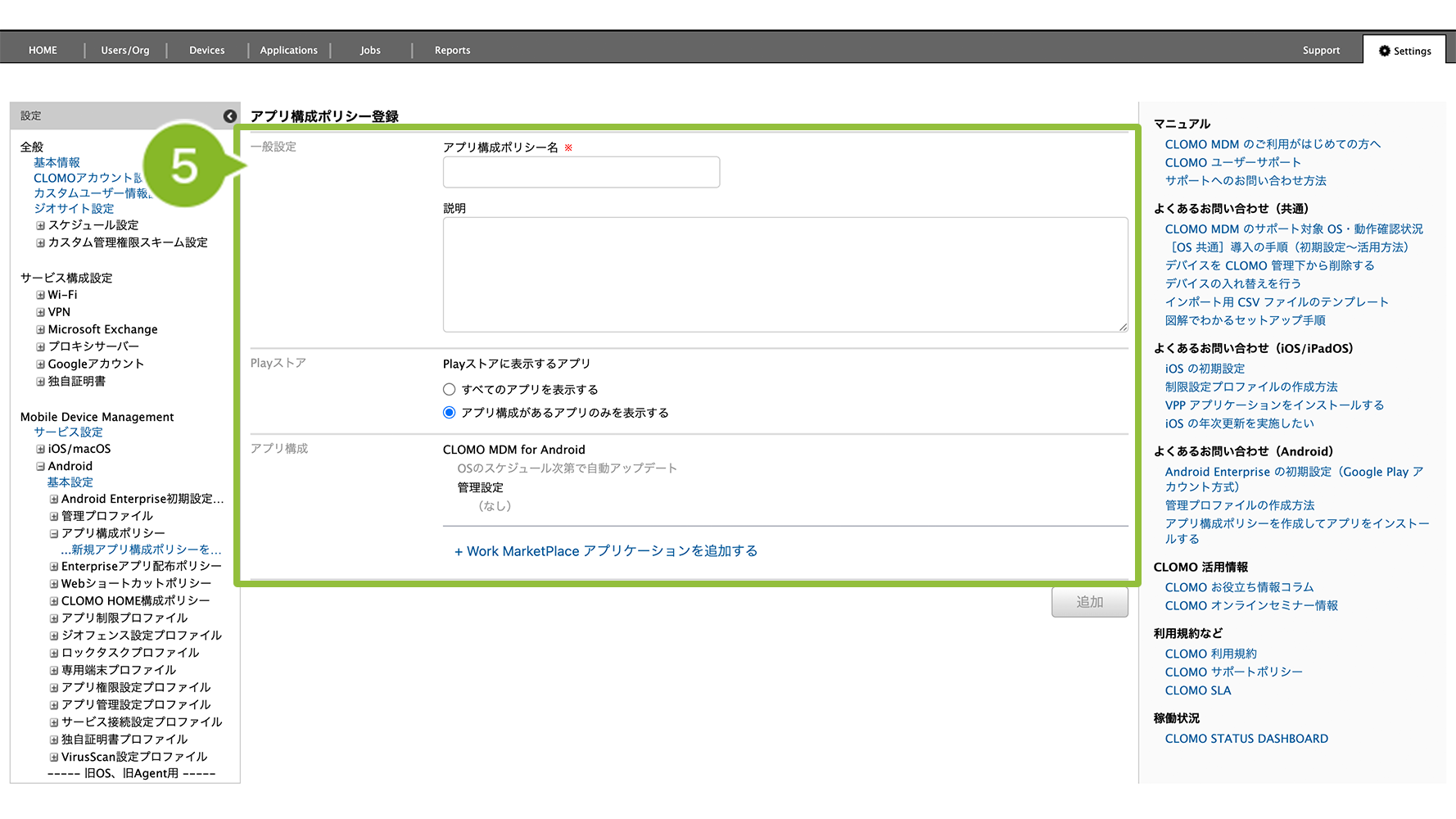Expand the VPN tree node
Screen dimensions: 1456x819
point(40,312)
